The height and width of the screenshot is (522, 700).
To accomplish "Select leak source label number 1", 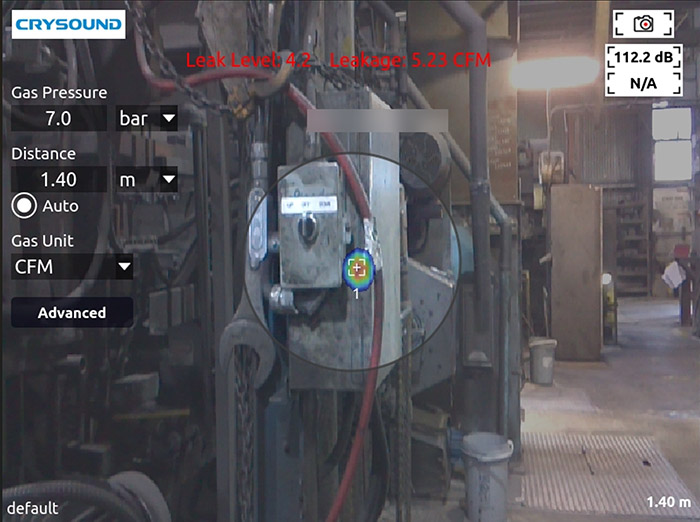I will coord(356,292).
